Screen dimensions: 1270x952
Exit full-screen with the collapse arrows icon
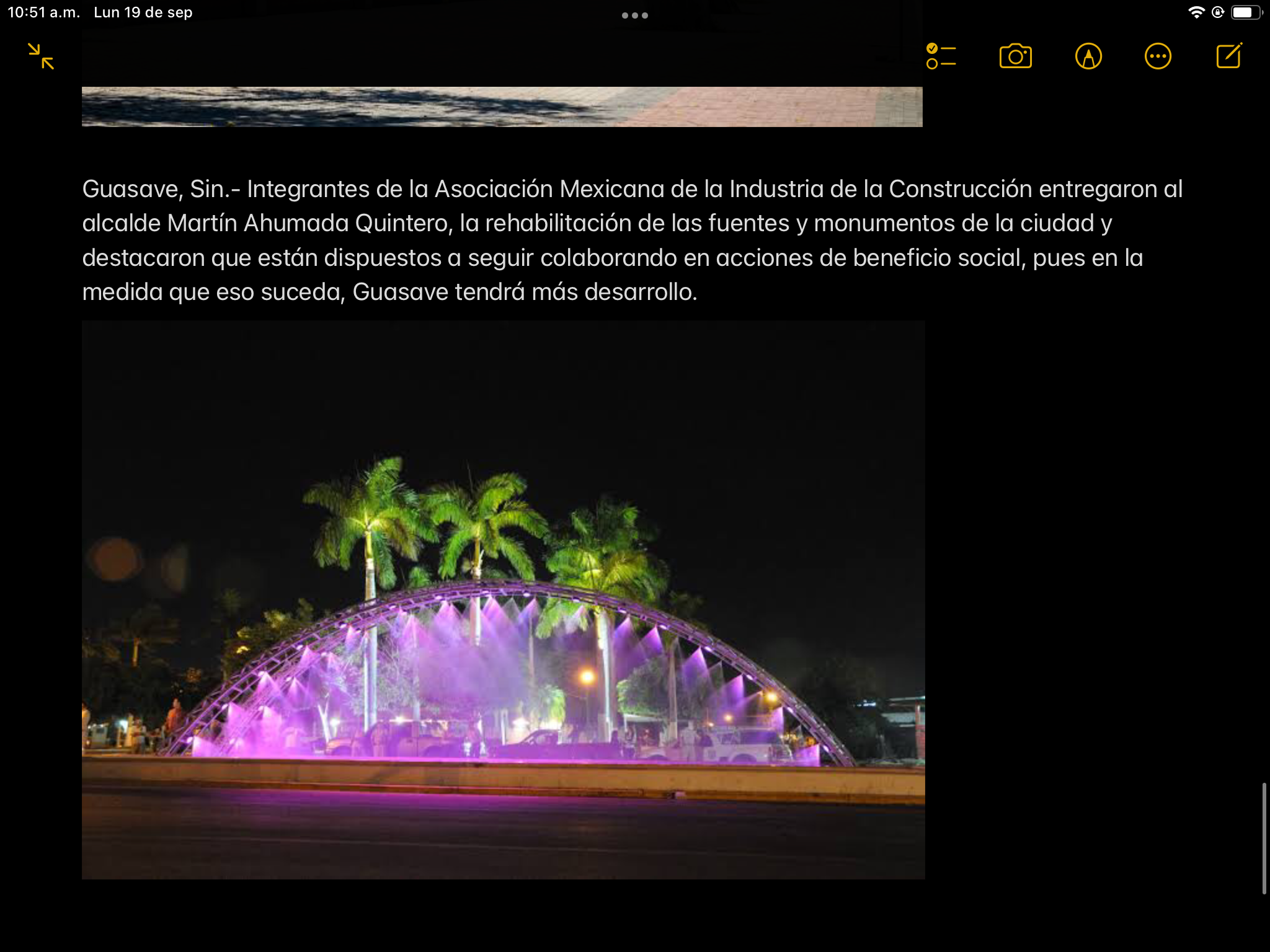point(41,56)
